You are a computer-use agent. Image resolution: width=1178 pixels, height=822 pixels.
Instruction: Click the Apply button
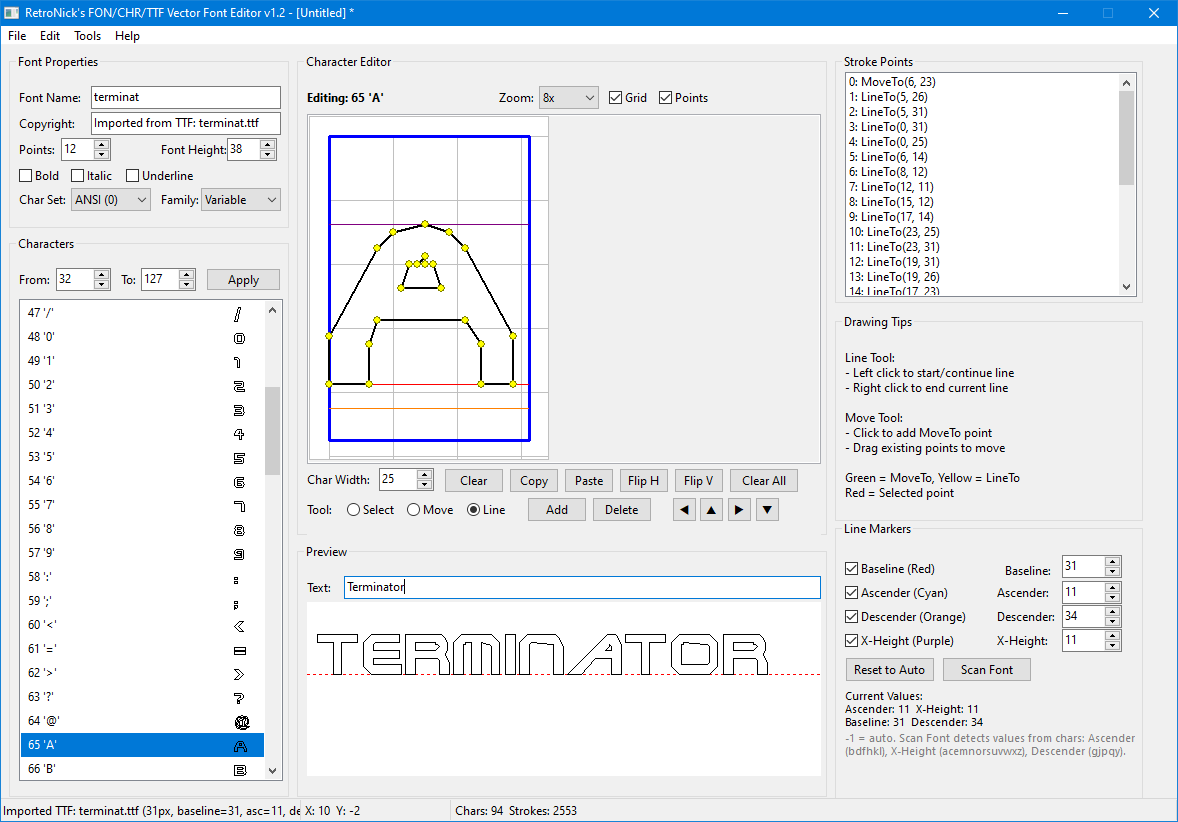pyautogui.click(x=243, y=280)
